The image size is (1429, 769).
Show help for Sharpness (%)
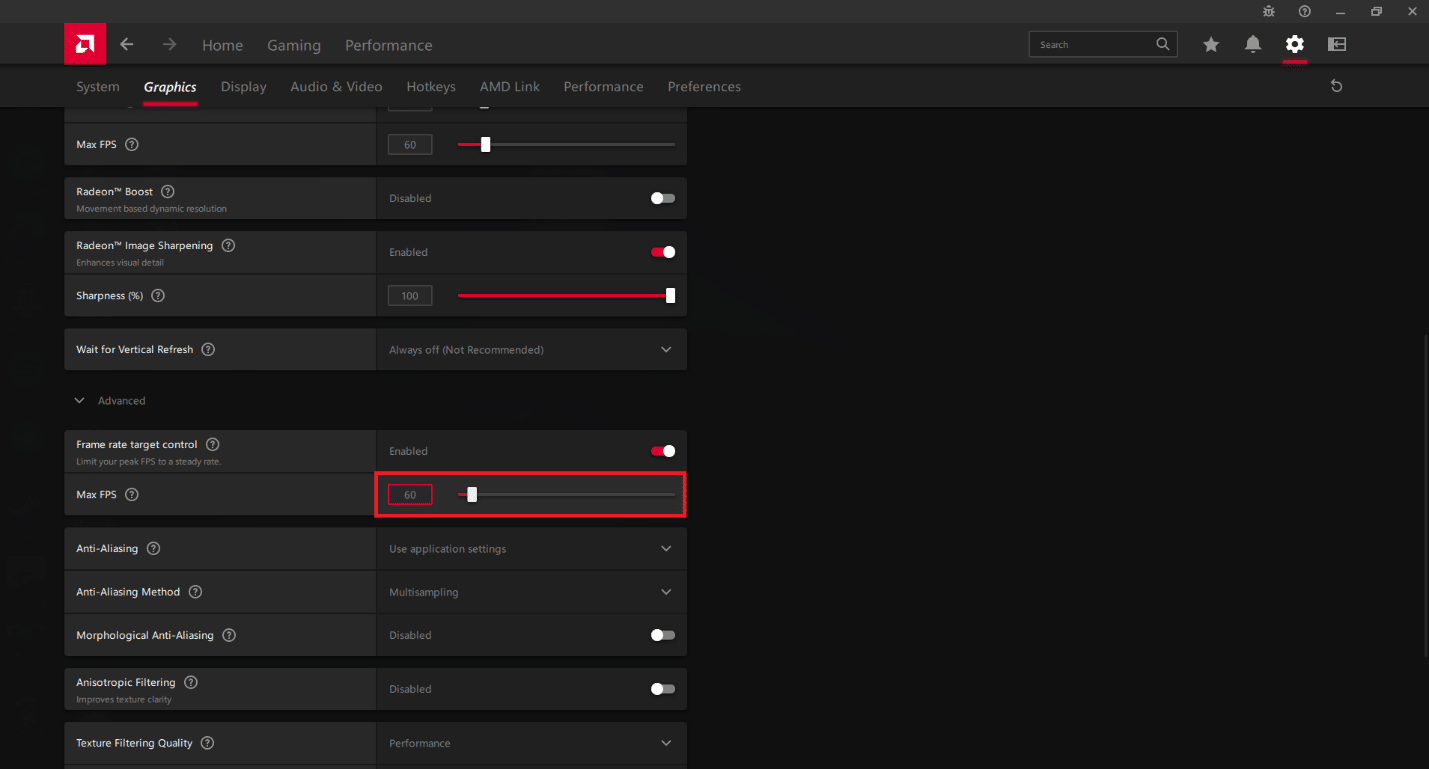(158, 296)
